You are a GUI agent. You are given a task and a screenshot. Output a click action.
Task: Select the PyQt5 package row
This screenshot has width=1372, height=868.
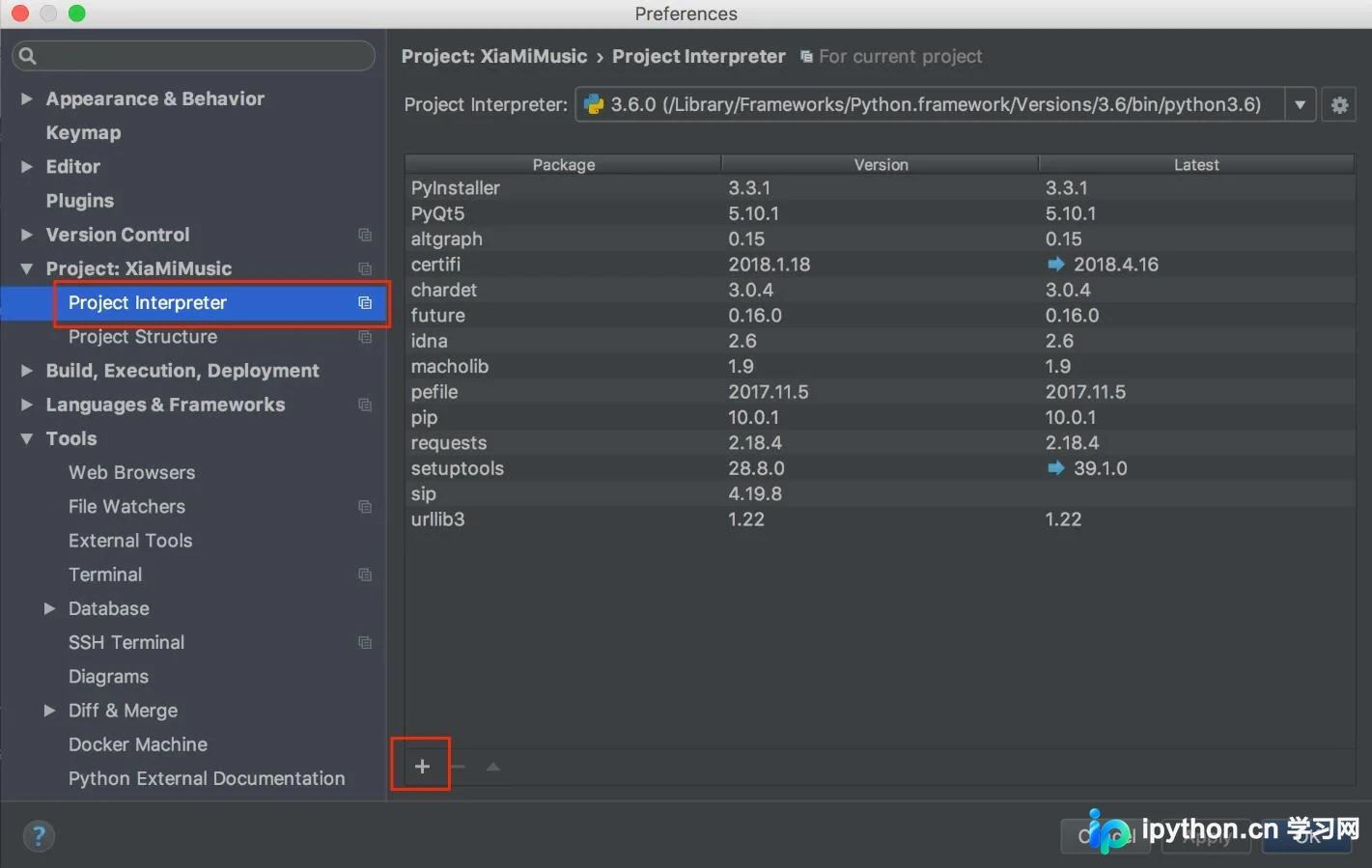click(x=880, y=213)
